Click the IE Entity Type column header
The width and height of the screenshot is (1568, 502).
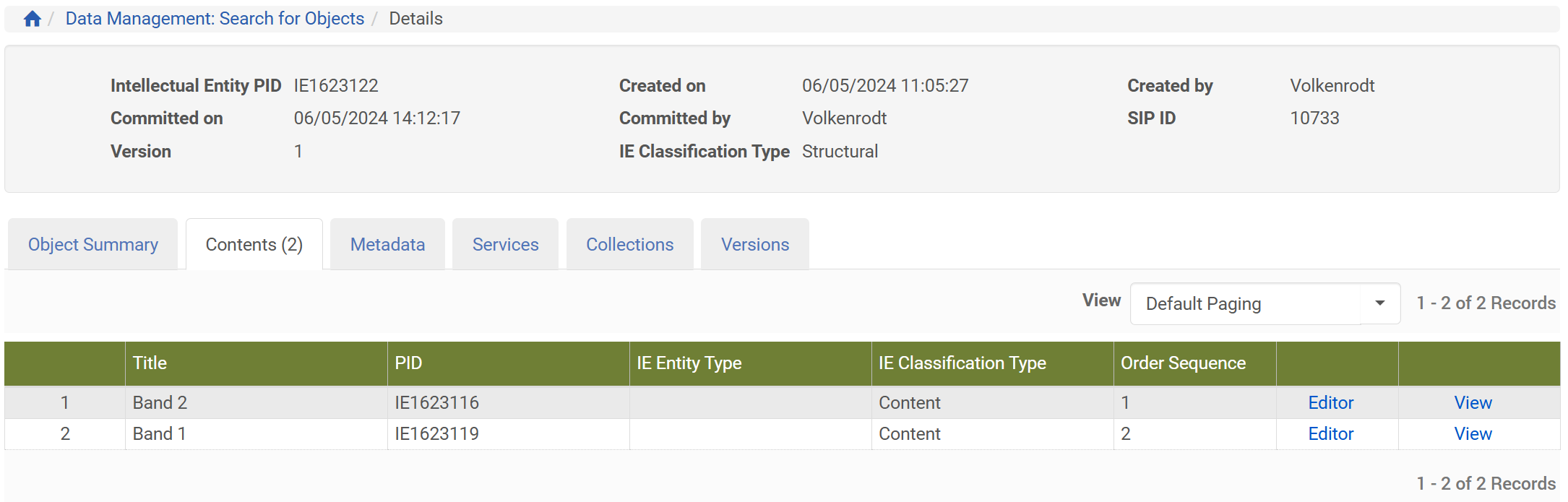[x=689, y=363]
